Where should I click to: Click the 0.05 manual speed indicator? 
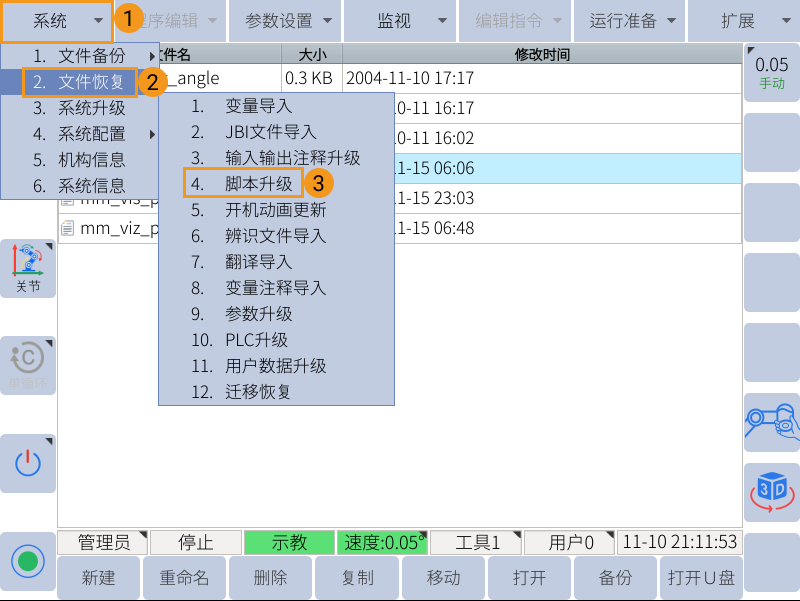click(771, 72)
